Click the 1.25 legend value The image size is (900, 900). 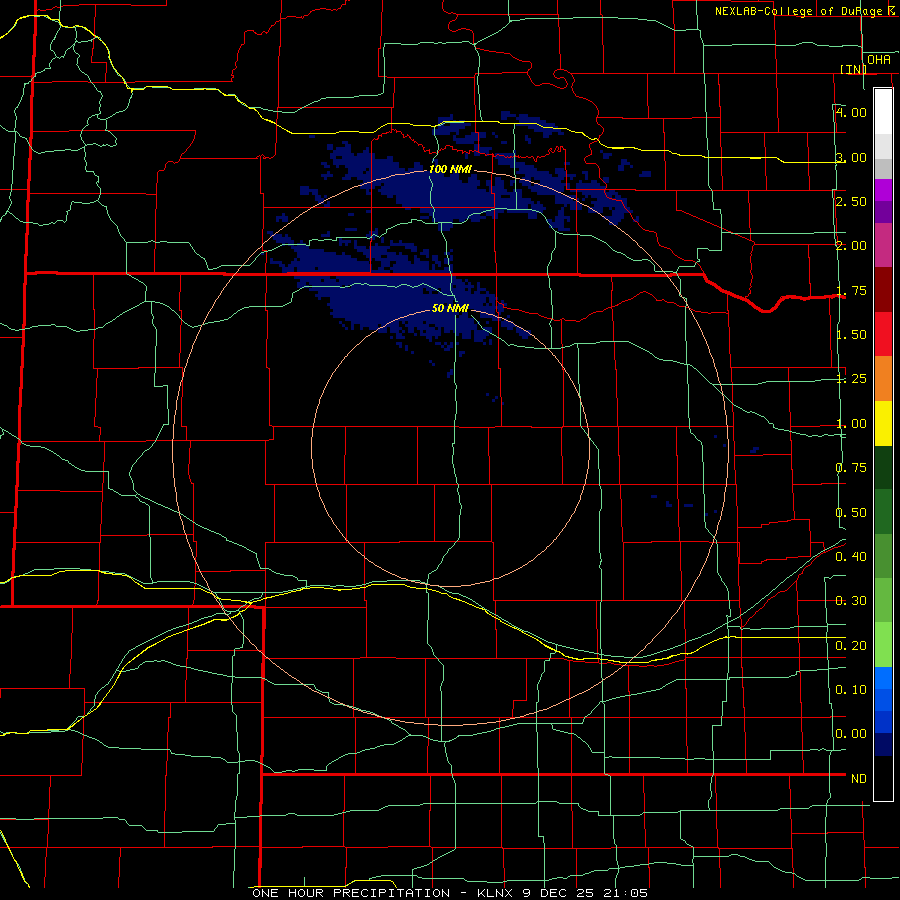click(851, 379)
